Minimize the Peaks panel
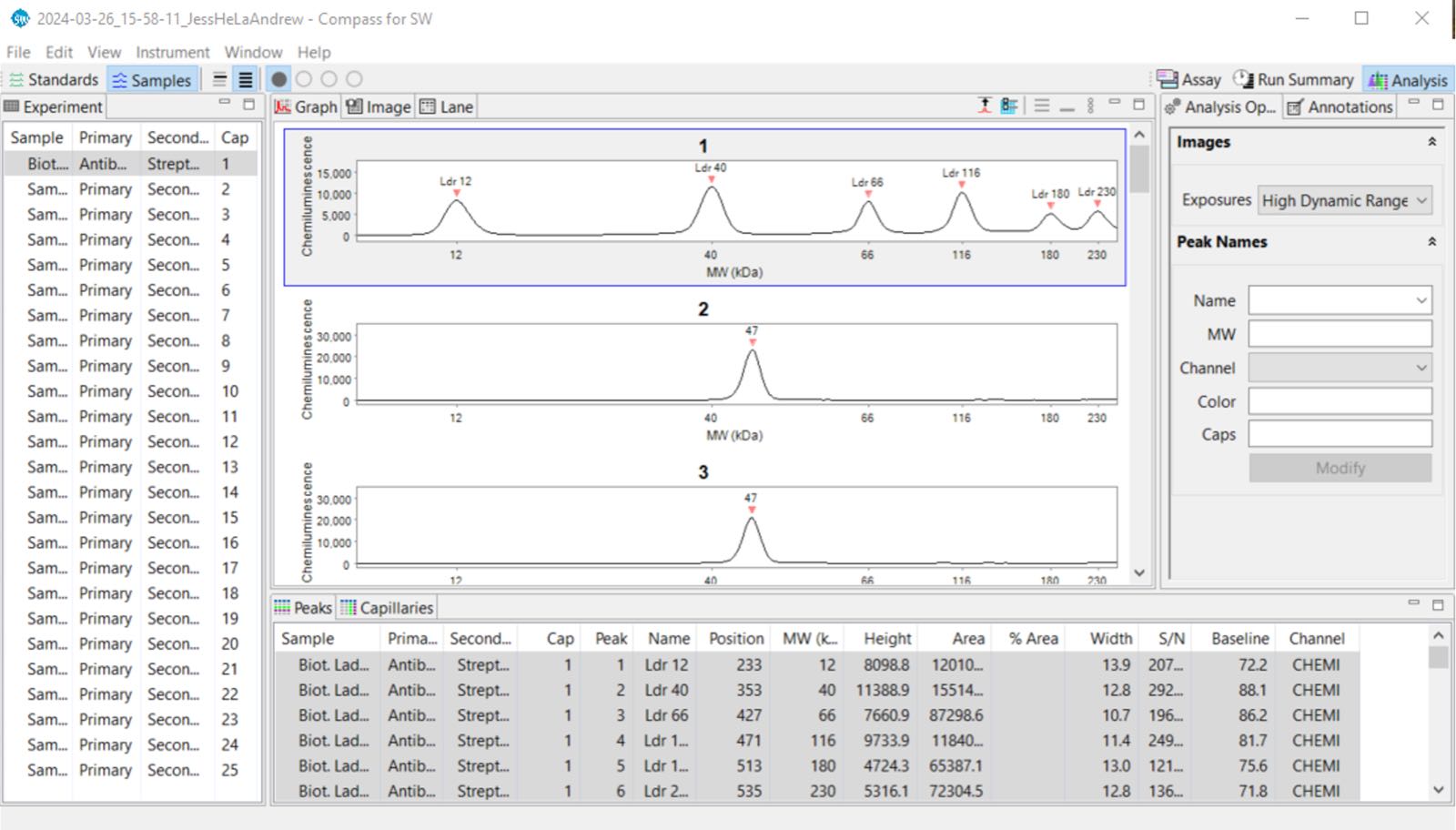 click(x=1413, y=603)
